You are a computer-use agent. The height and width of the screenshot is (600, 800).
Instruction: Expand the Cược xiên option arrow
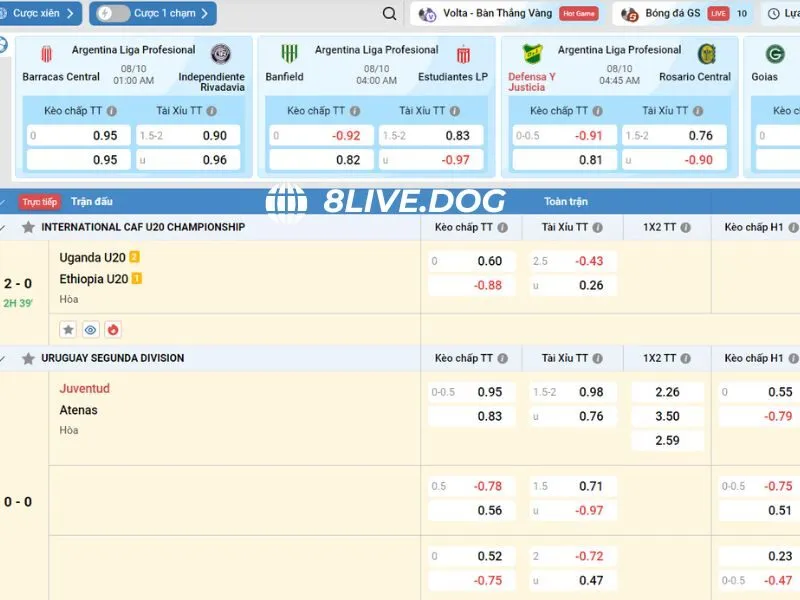click(69, 14)
